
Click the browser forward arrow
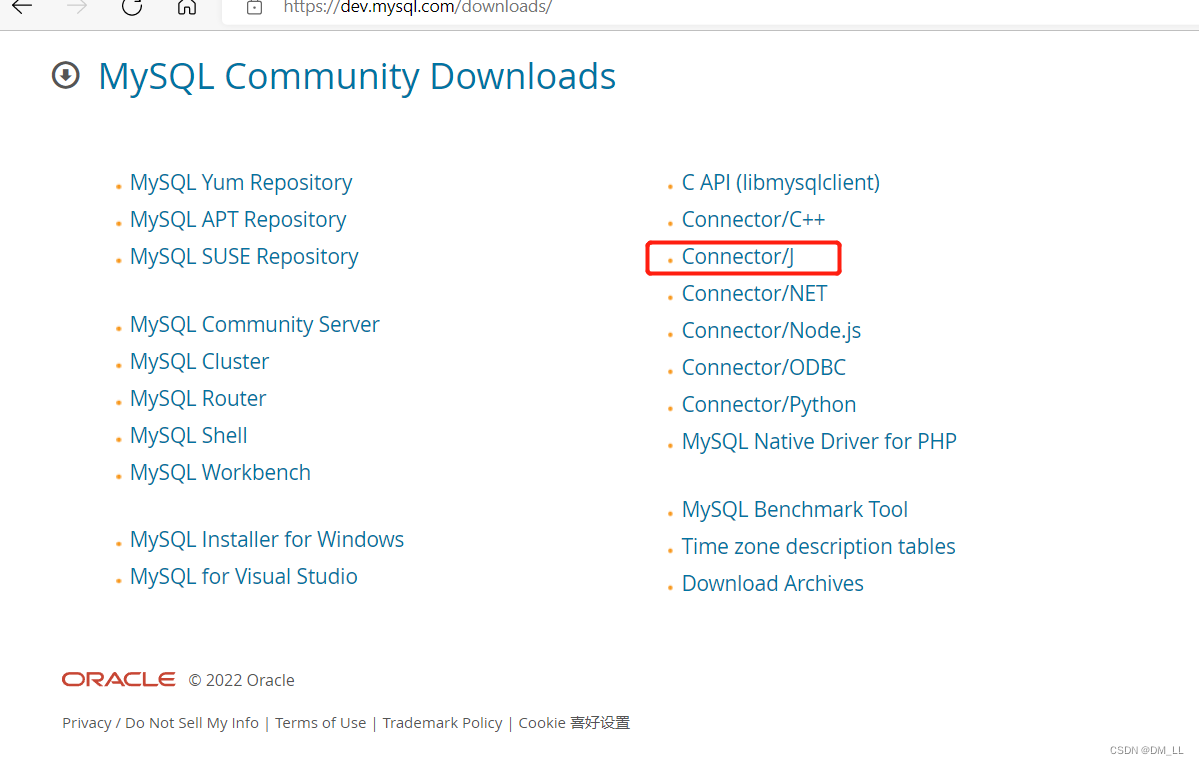coord(76,7)
